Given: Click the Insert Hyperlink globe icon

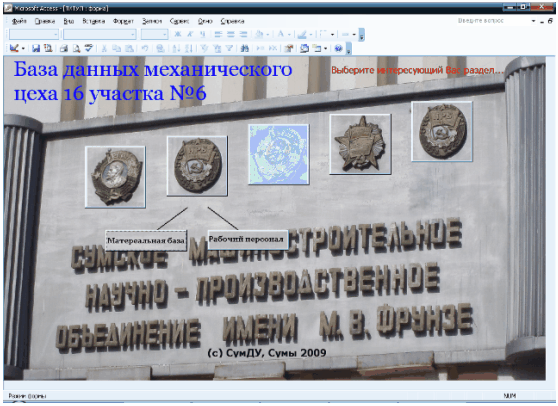Looking at the screenshot, I should coord(160,48).
